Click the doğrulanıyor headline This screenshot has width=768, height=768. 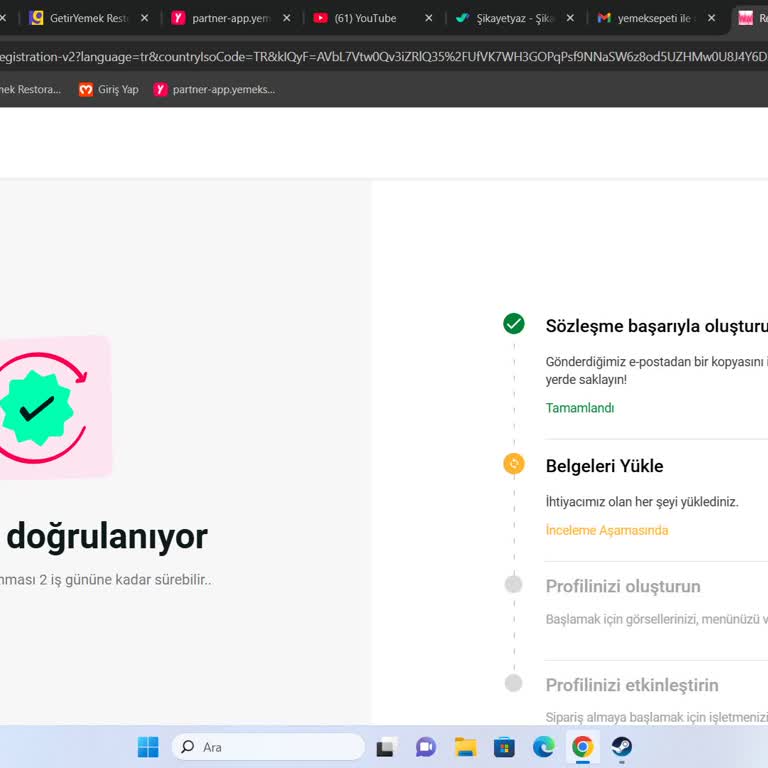[x=107, y=537]
